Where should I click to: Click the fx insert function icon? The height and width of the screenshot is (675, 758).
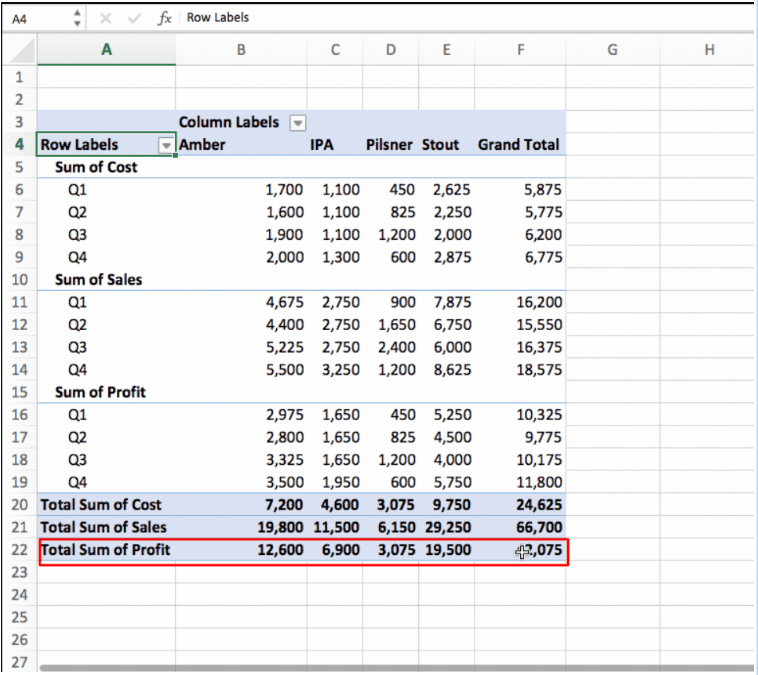[x=164, y=17]
